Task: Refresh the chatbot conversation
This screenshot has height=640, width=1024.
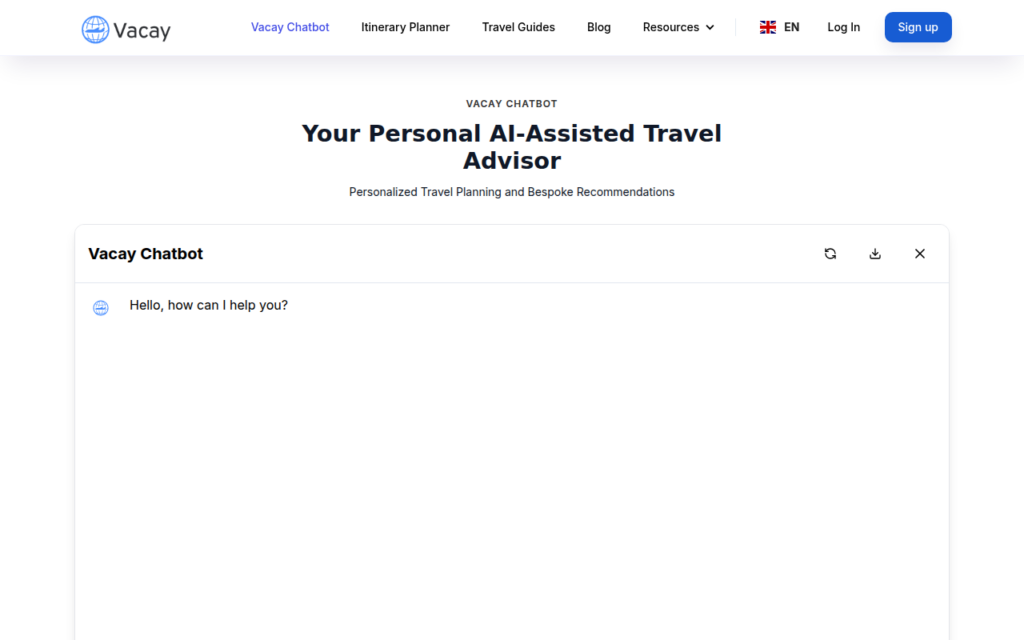Action: (830, 253)
